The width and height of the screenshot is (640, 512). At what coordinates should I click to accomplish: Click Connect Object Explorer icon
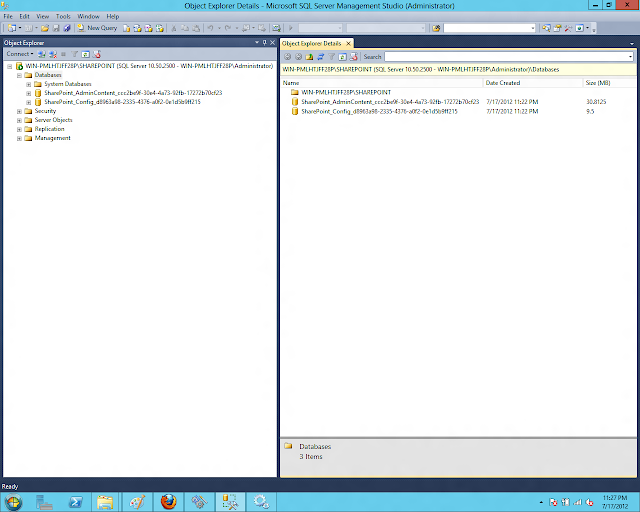41,54
